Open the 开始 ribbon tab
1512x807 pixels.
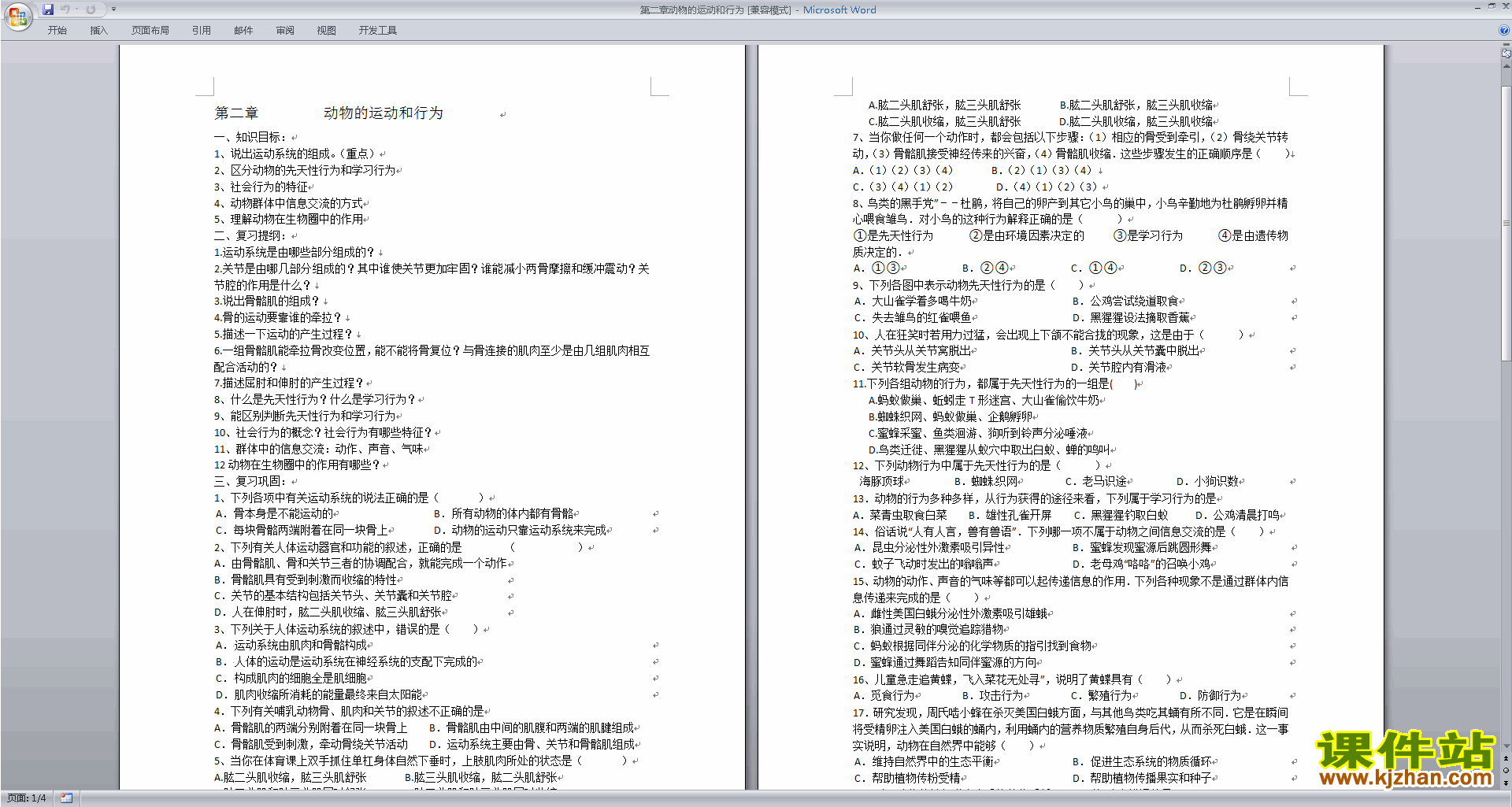coord(57,30)
